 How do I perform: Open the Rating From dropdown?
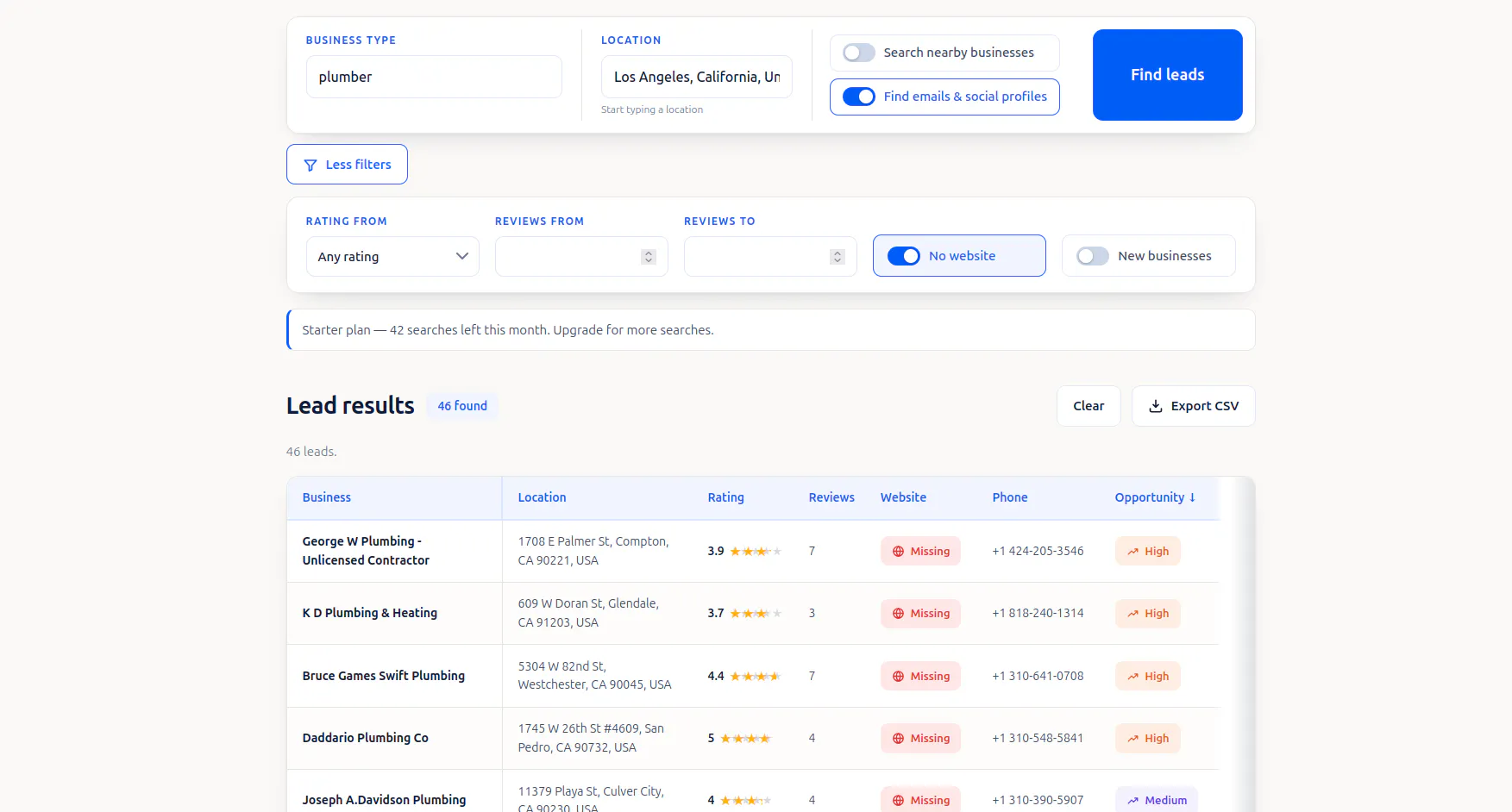(392, 256)
